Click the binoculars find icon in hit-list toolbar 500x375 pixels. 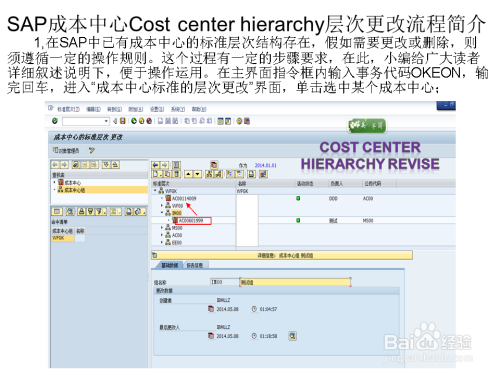[x=70, y=212]
